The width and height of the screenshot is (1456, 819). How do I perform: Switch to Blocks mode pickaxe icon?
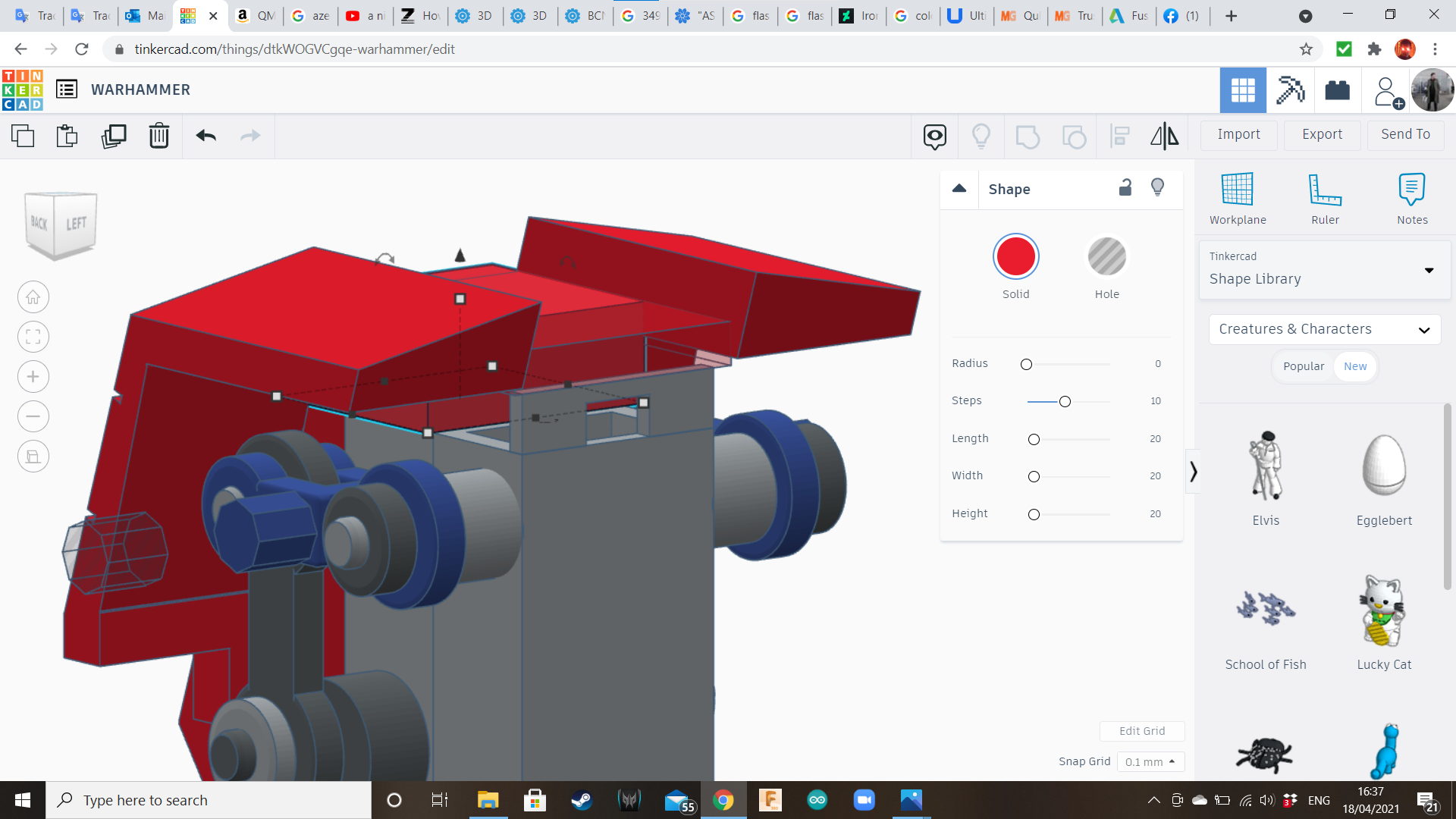coord(1290,90)
